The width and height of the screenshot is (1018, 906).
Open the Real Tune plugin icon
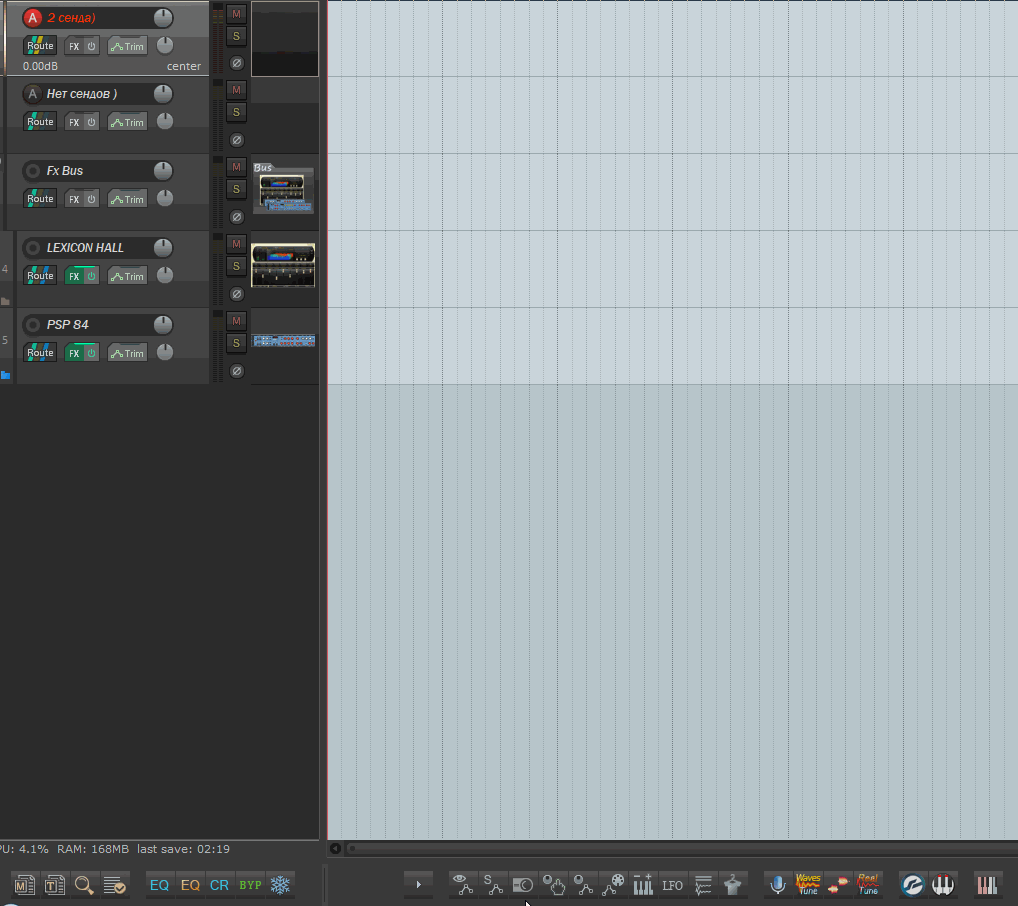(868, 885)
